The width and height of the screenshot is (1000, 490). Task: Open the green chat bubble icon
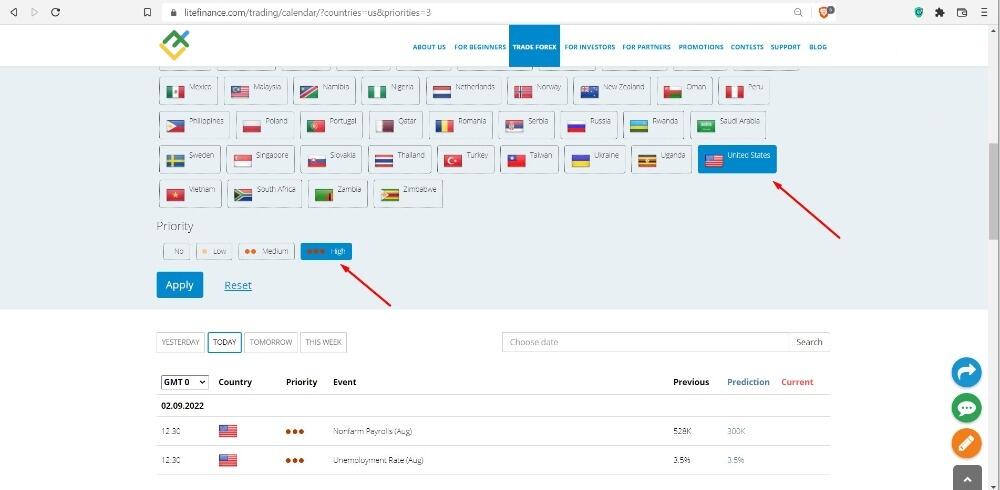(966, 407)
